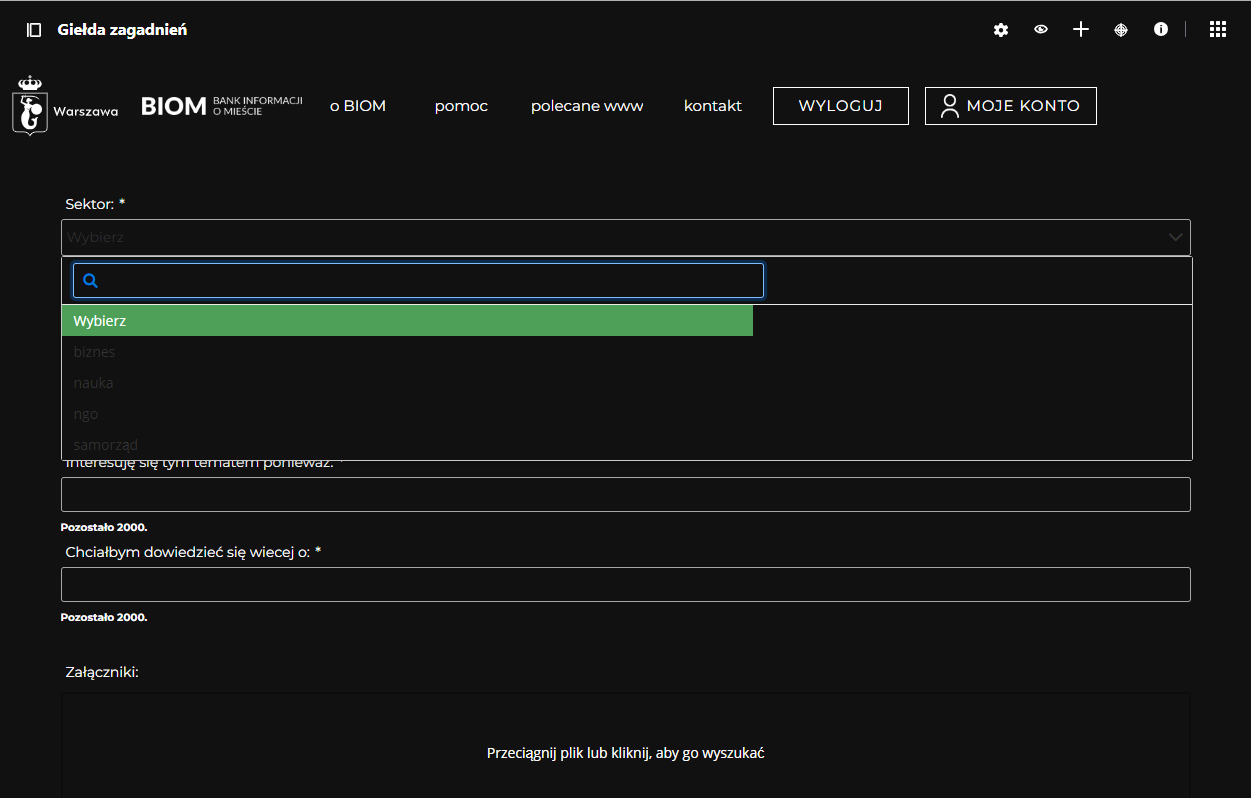Viewport: 1251px width, 798px height.
Task: Click the plus icon in top bar
Action: (x=1081, y=30)
